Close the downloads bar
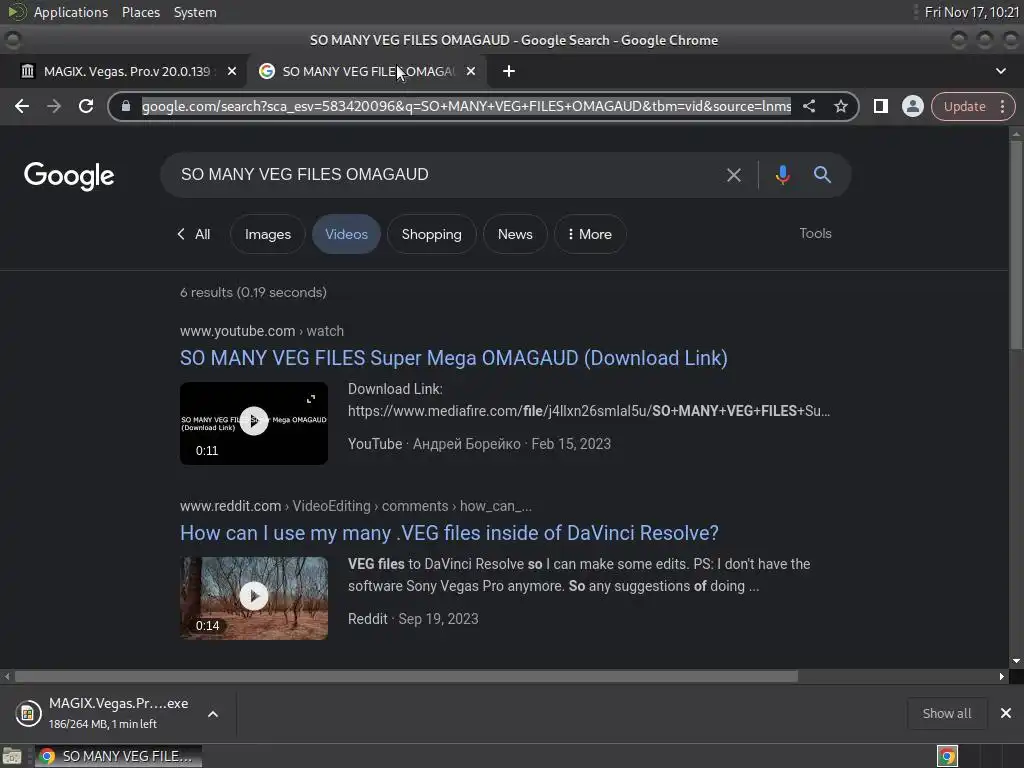The width and height of the screenshot is (1024, 768). click(1006, 713)
